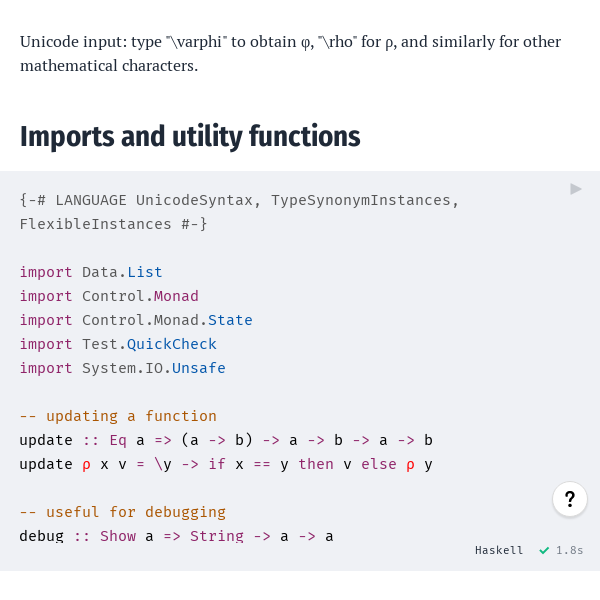Click the updating a function comment

118,416
